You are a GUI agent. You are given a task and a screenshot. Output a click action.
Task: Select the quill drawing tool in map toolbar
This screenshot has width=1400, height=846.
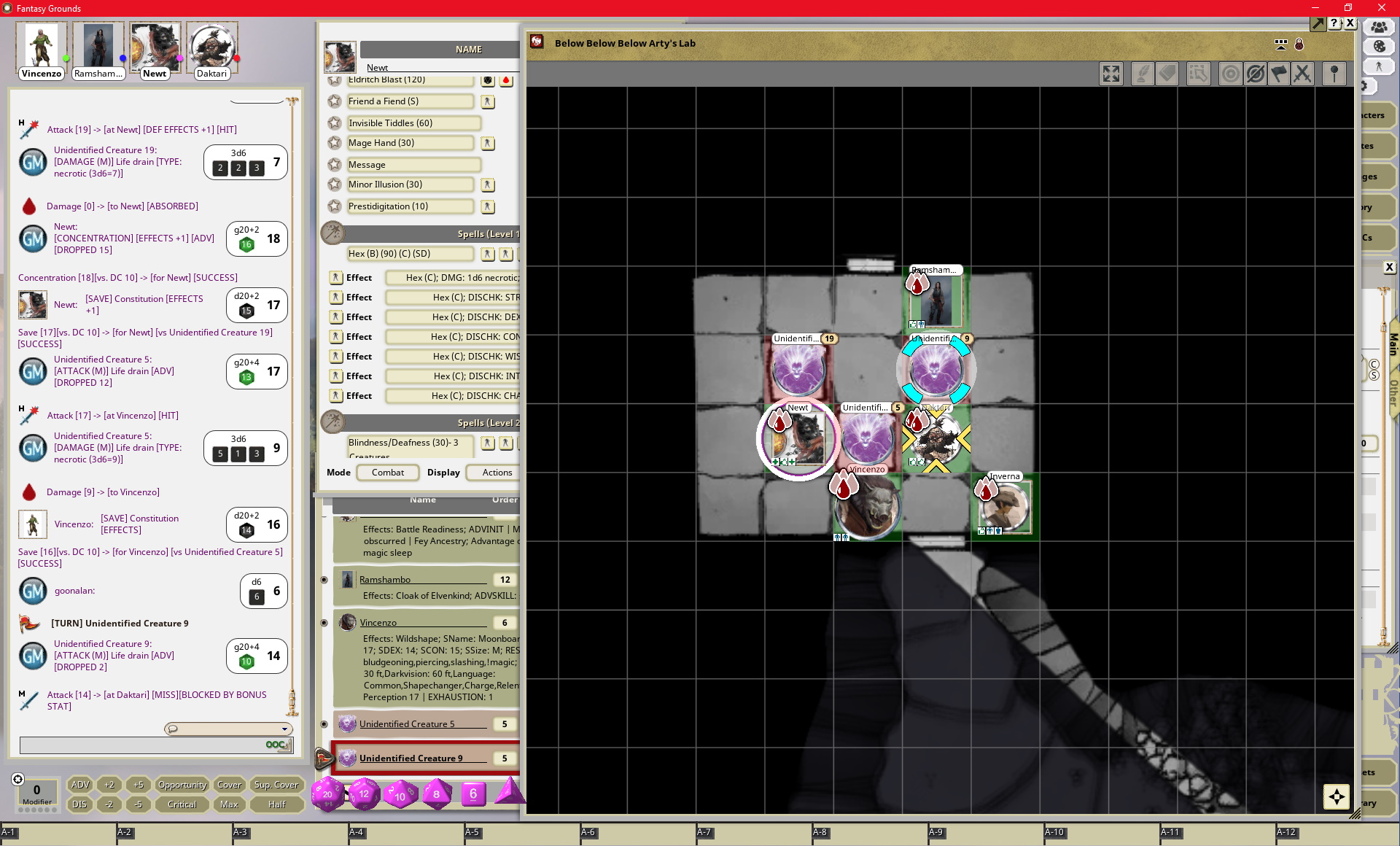(x=1143, y=74)
